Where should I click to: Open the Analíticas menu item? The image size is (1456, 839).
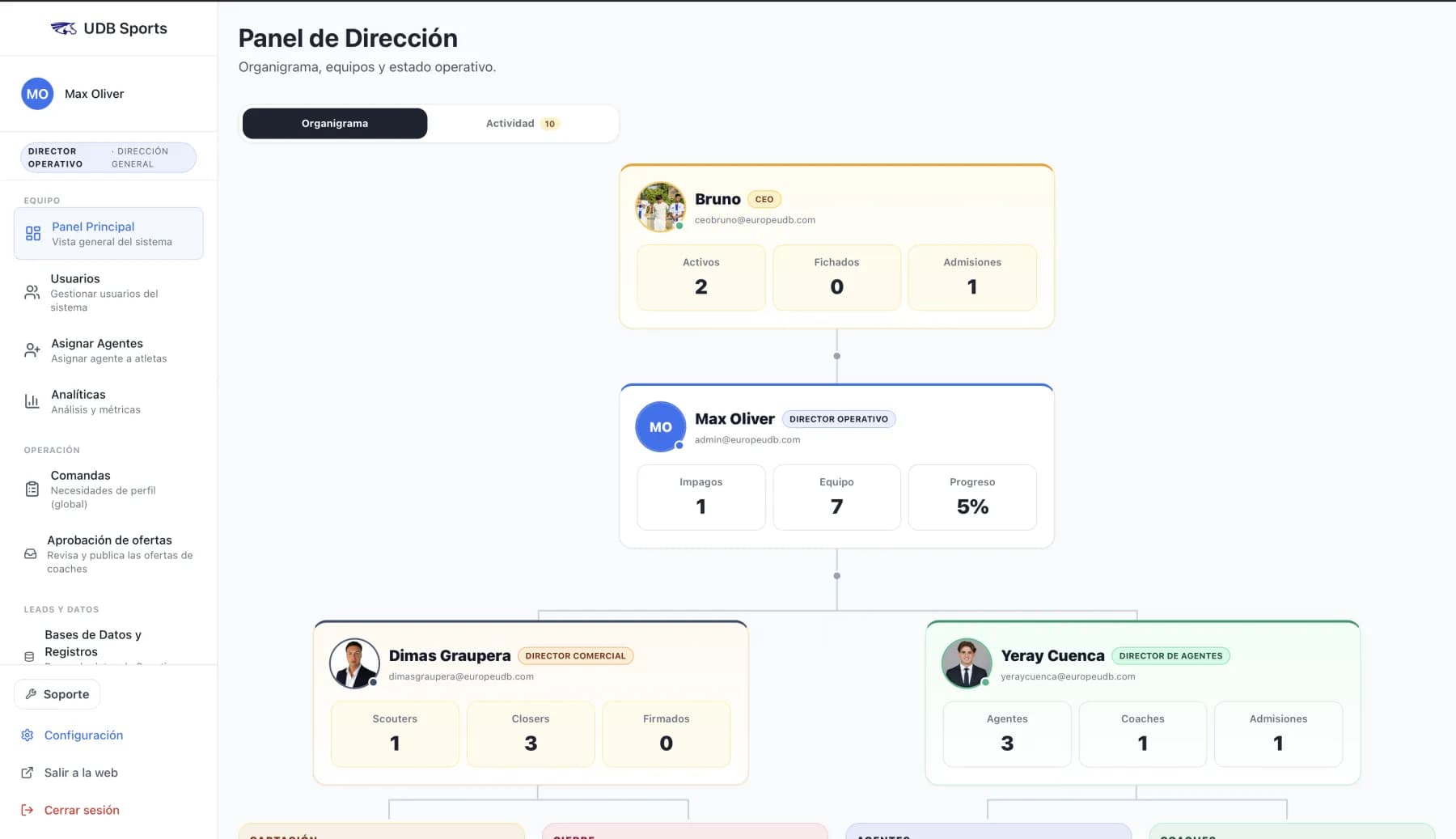(x=108, y=401)
